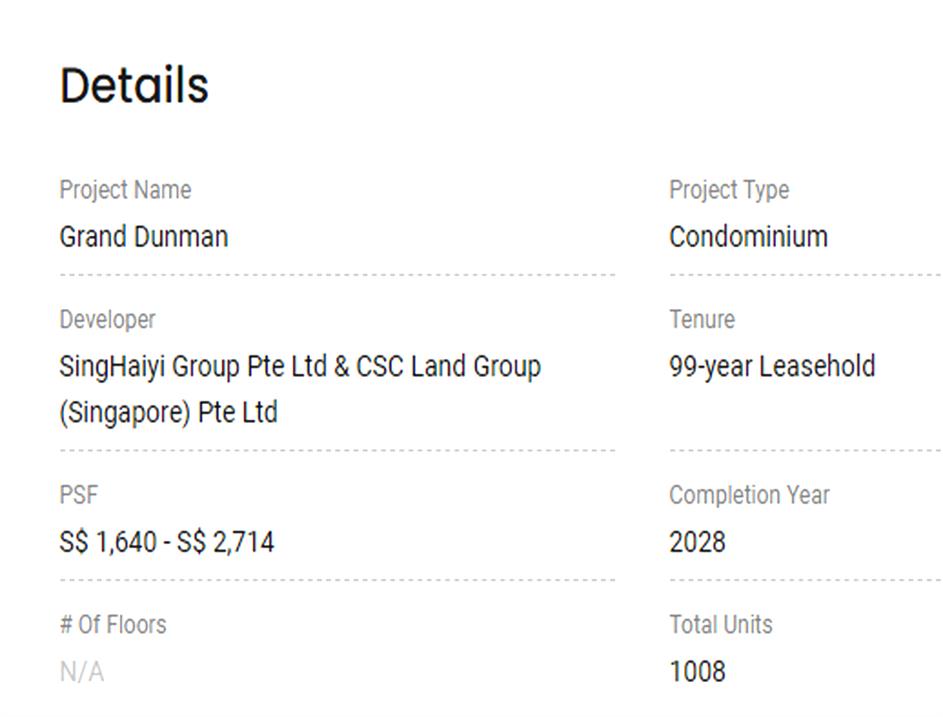Viewport: 943px width, 717px height.
Task: Open the CSC Land Group developer name
Action: click(x=448, y=366)
